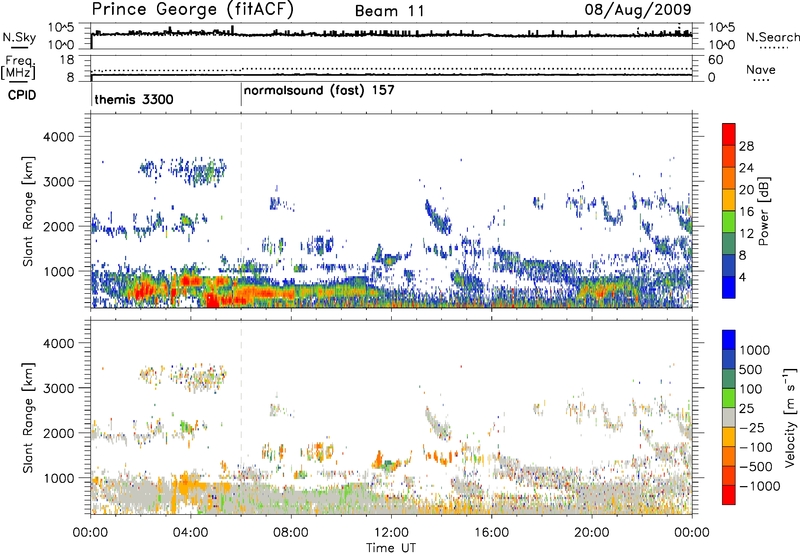Viewport: 800px width, 554px height.
Task: Select the 'Beam 11' heading
Action: (389, 11)
